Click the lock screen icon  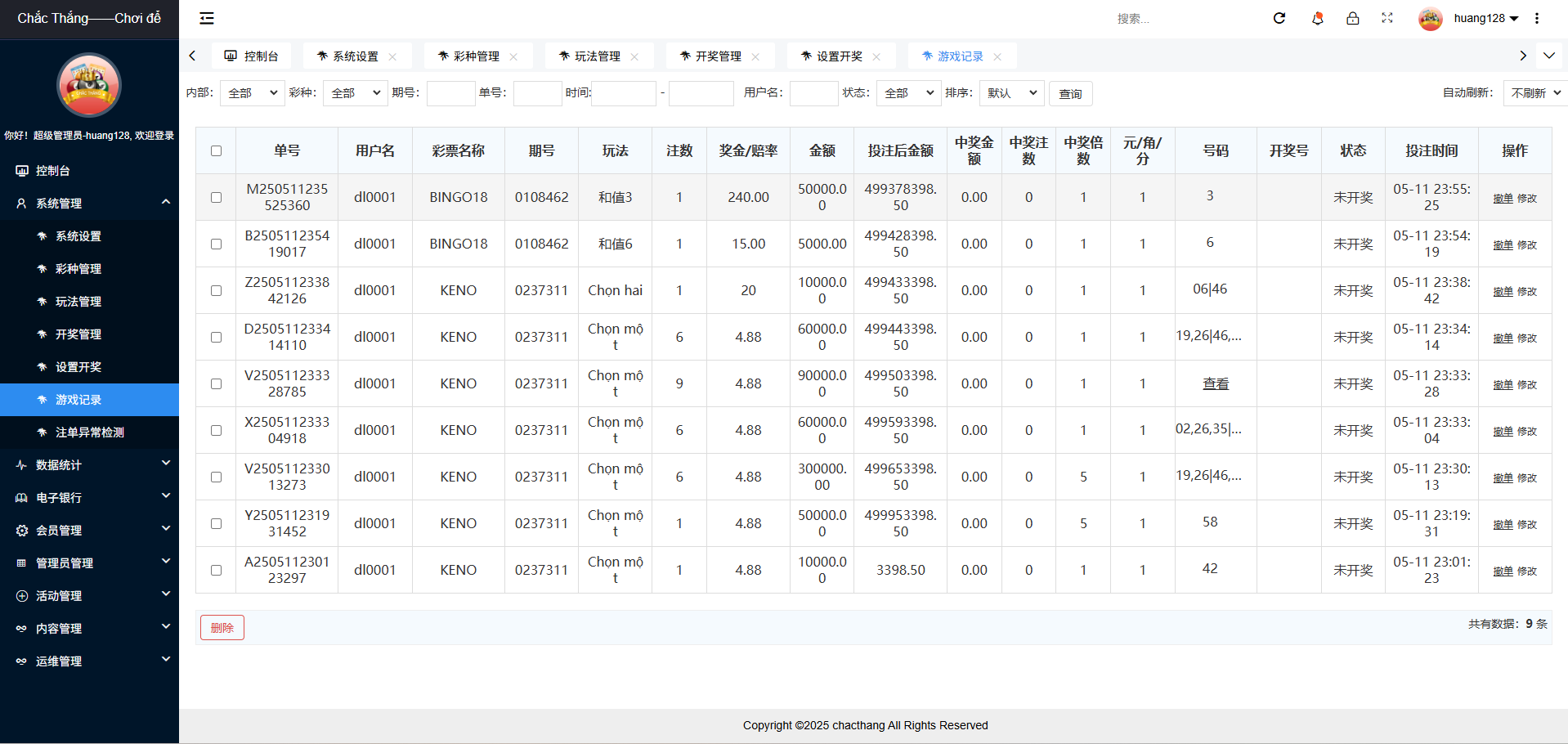click(1353, 18)
